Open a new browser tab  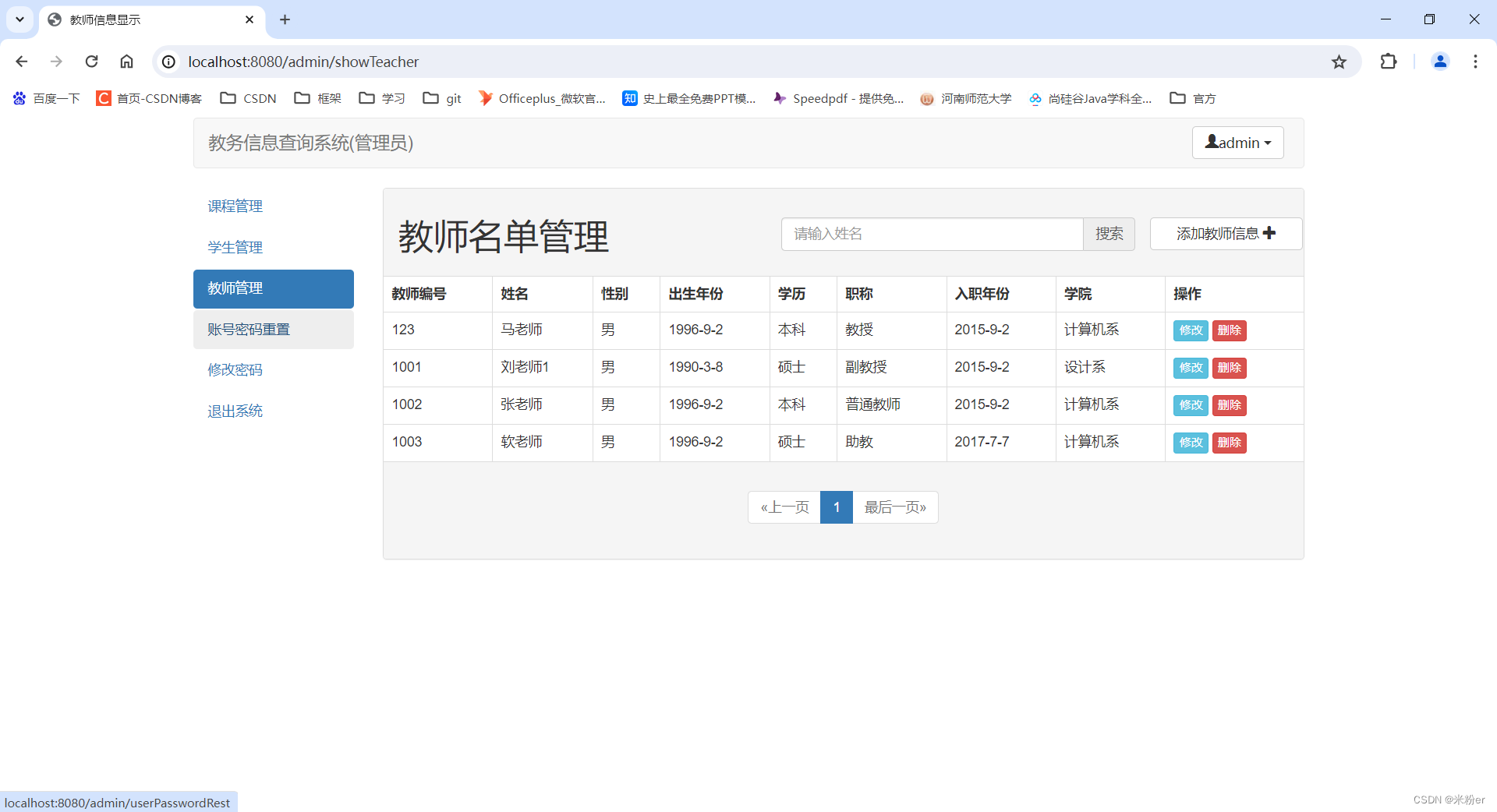point(285,19)
